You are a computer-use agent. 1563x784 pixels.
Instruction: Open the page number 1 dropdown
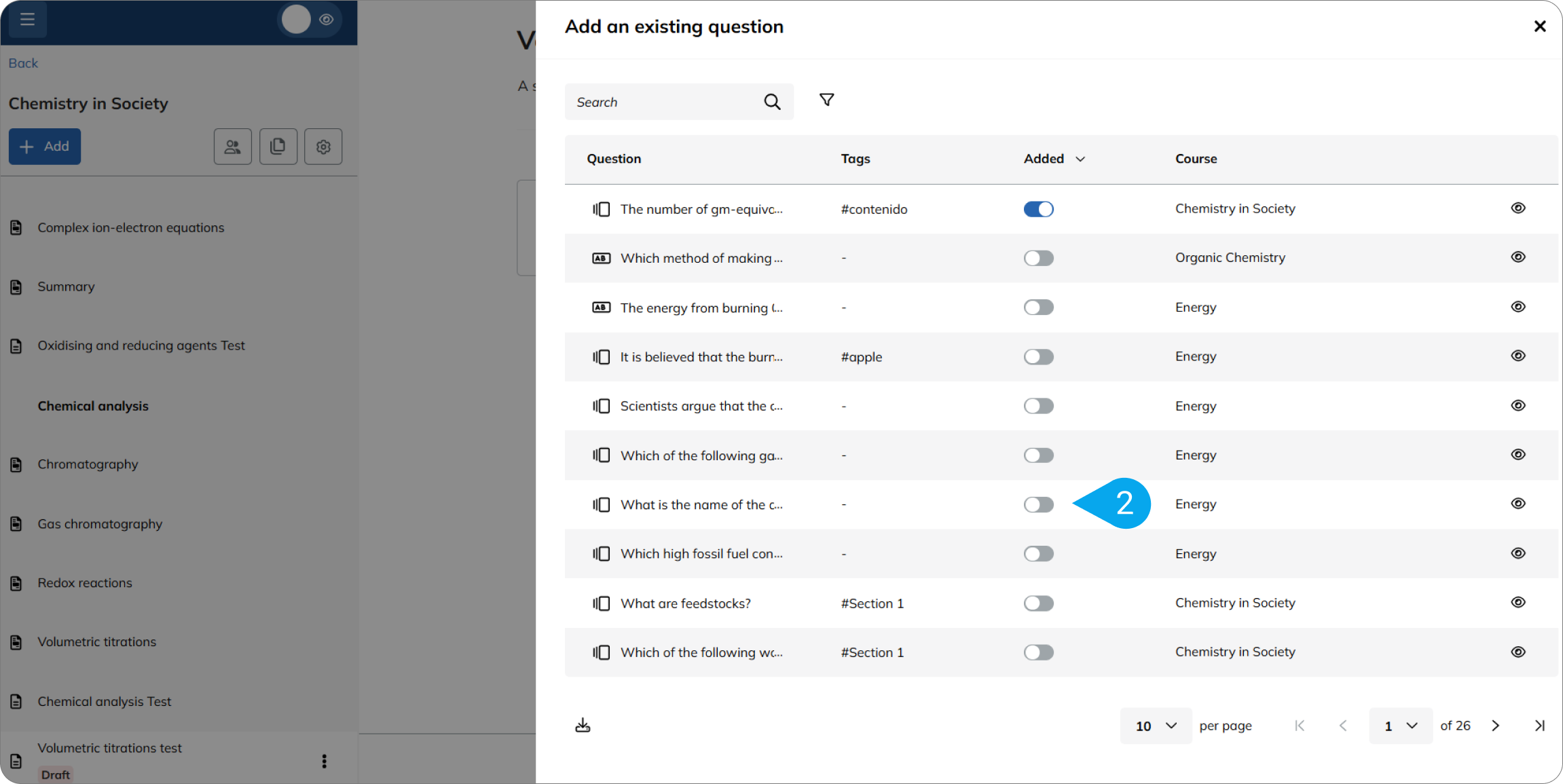pos(1401,726)
